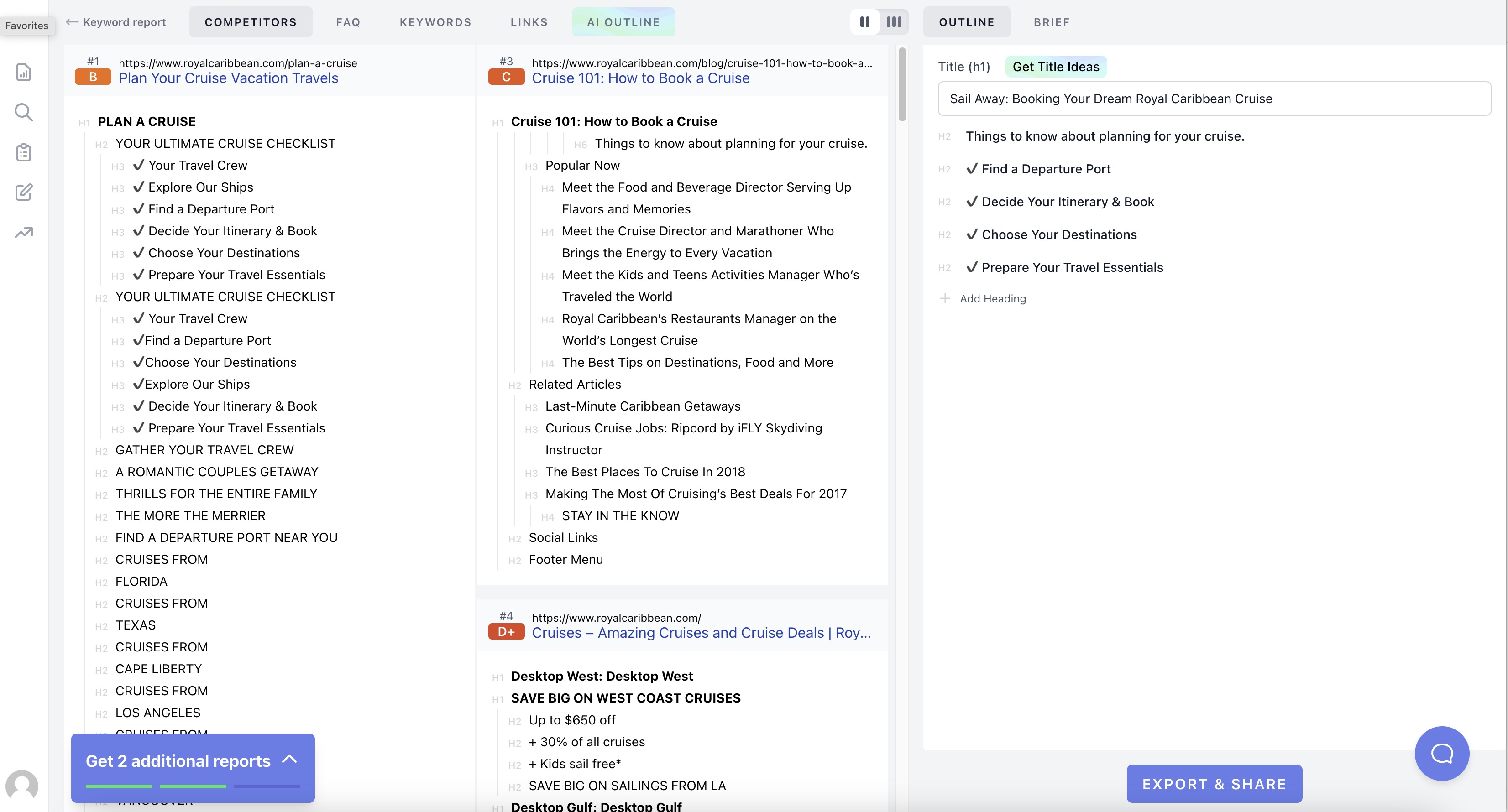Switch to two-column layout view
Viewport: 1508px width, 812px height.
(x=864, y=22)
